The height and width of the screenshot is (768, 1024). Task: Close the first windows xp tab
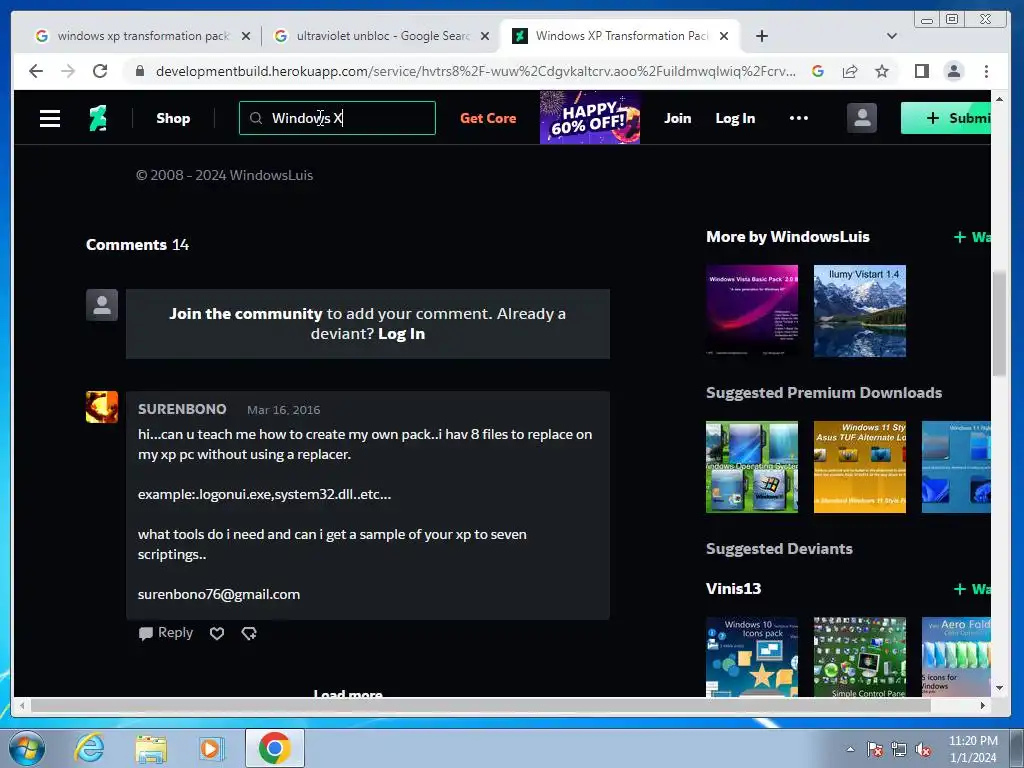(246, 36)
